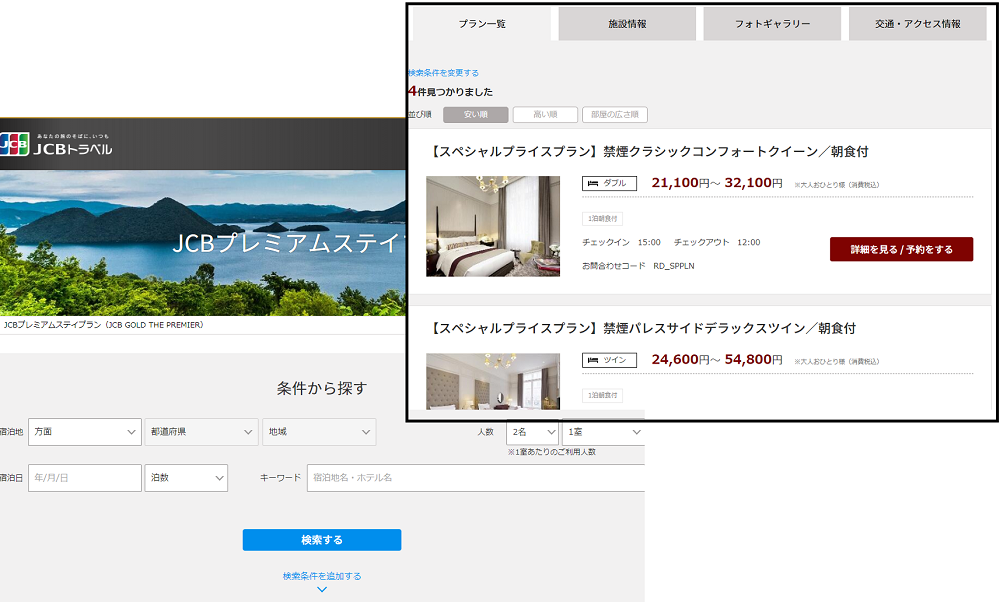Switch to the フォトギャラリー tab

click(772, 24)
